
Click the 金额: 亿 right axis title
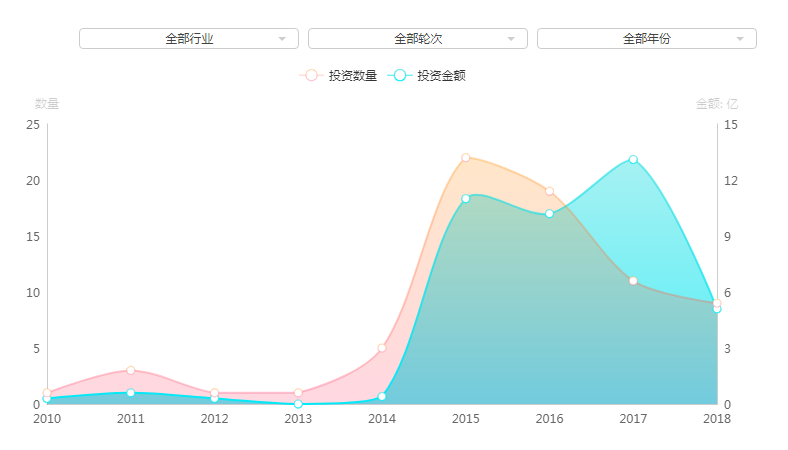(717, 104)
